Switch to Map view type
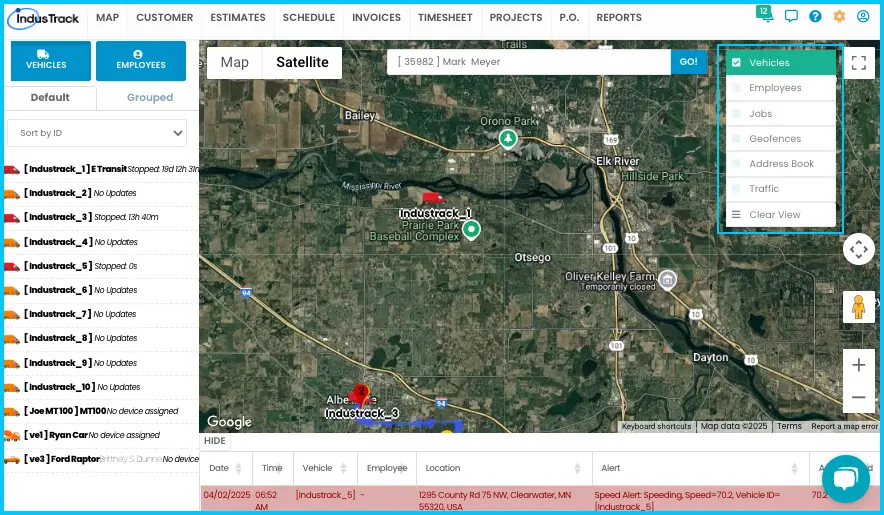This screenshot has height=515, width=884. (x=235, y=63)
